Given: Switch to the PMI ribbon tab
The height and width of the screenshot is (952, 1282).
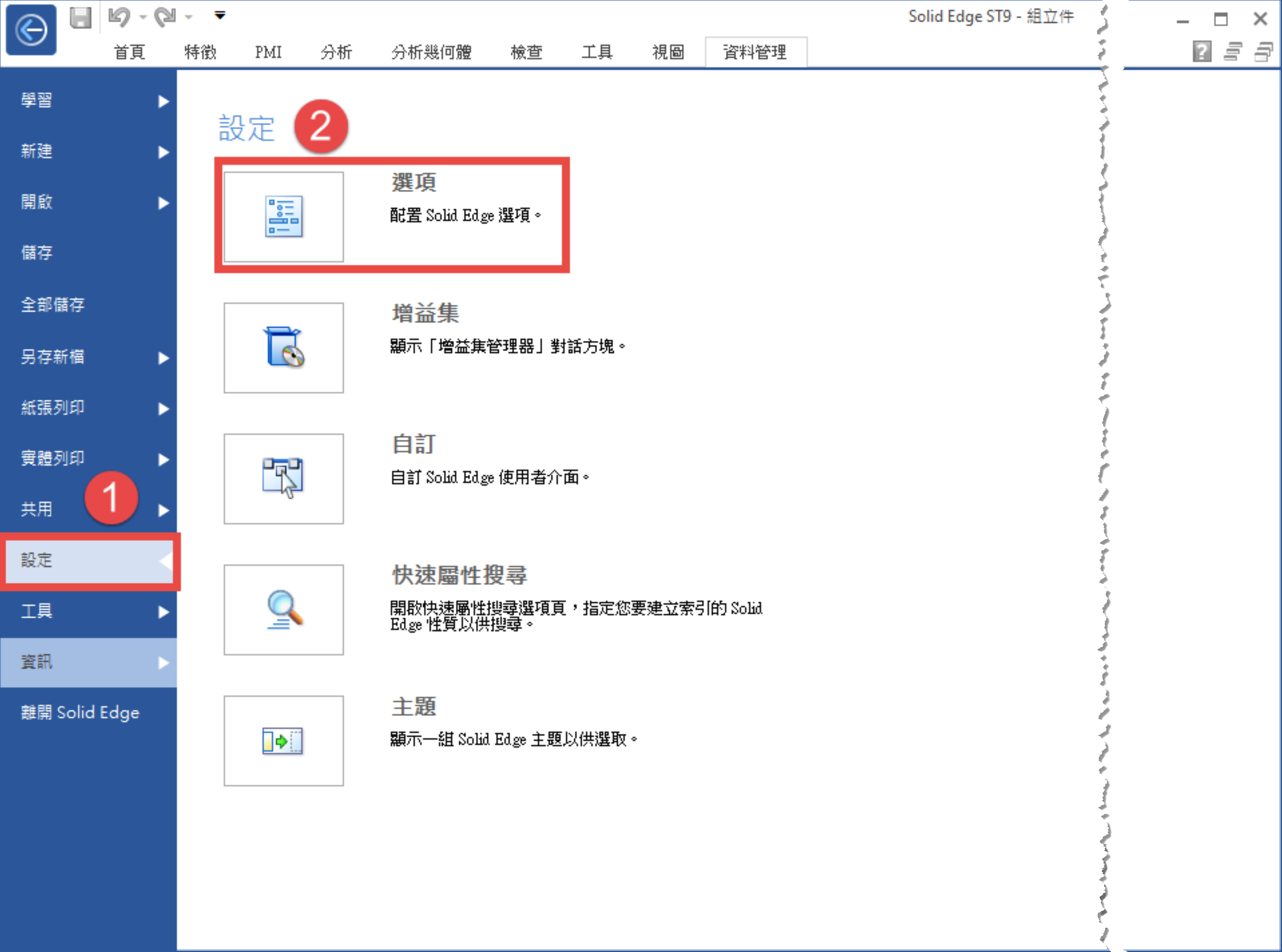Looking at the screenshot, I should [268, 52].
